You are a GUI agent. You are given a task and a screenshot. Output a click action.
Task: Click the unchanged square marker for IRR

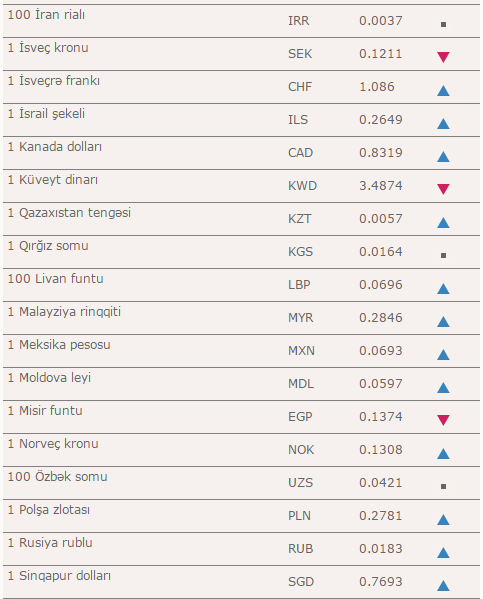[x=443, y=24]
